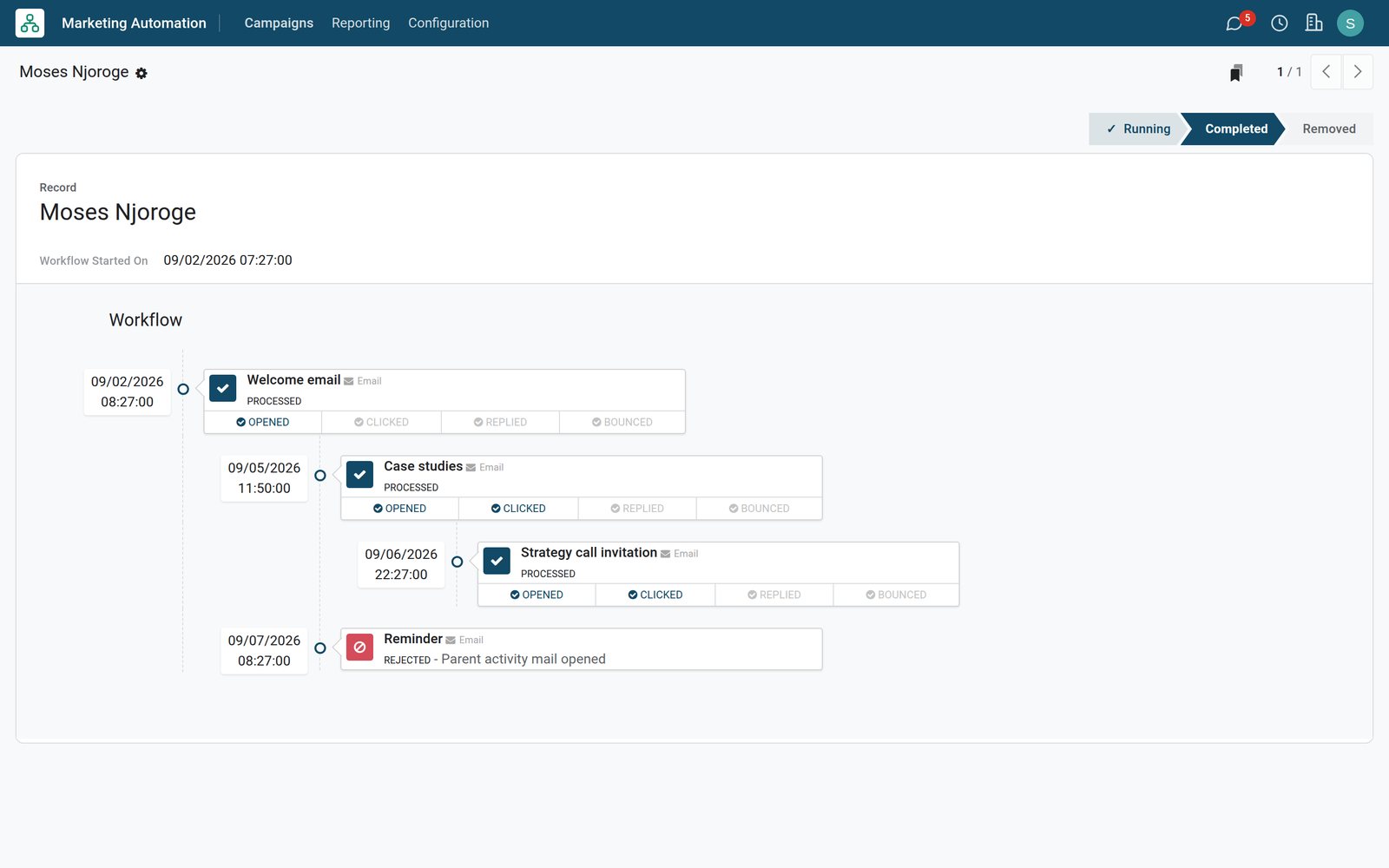Open the Reporting menu
This screenshot has height=868, width=1389.
pos(360,23)
